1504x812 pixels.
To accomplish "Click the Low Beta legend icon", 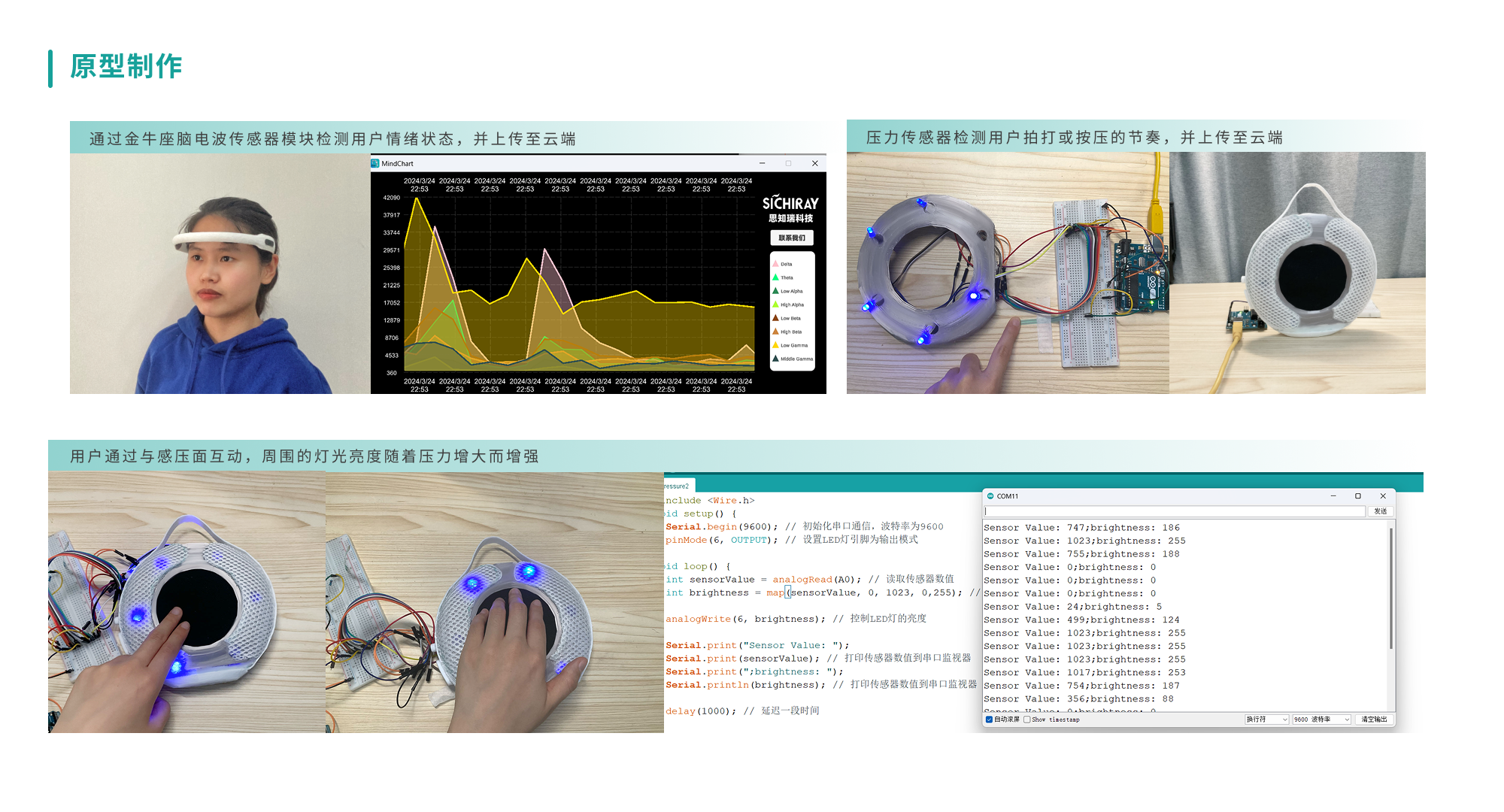I will [775, 319].
